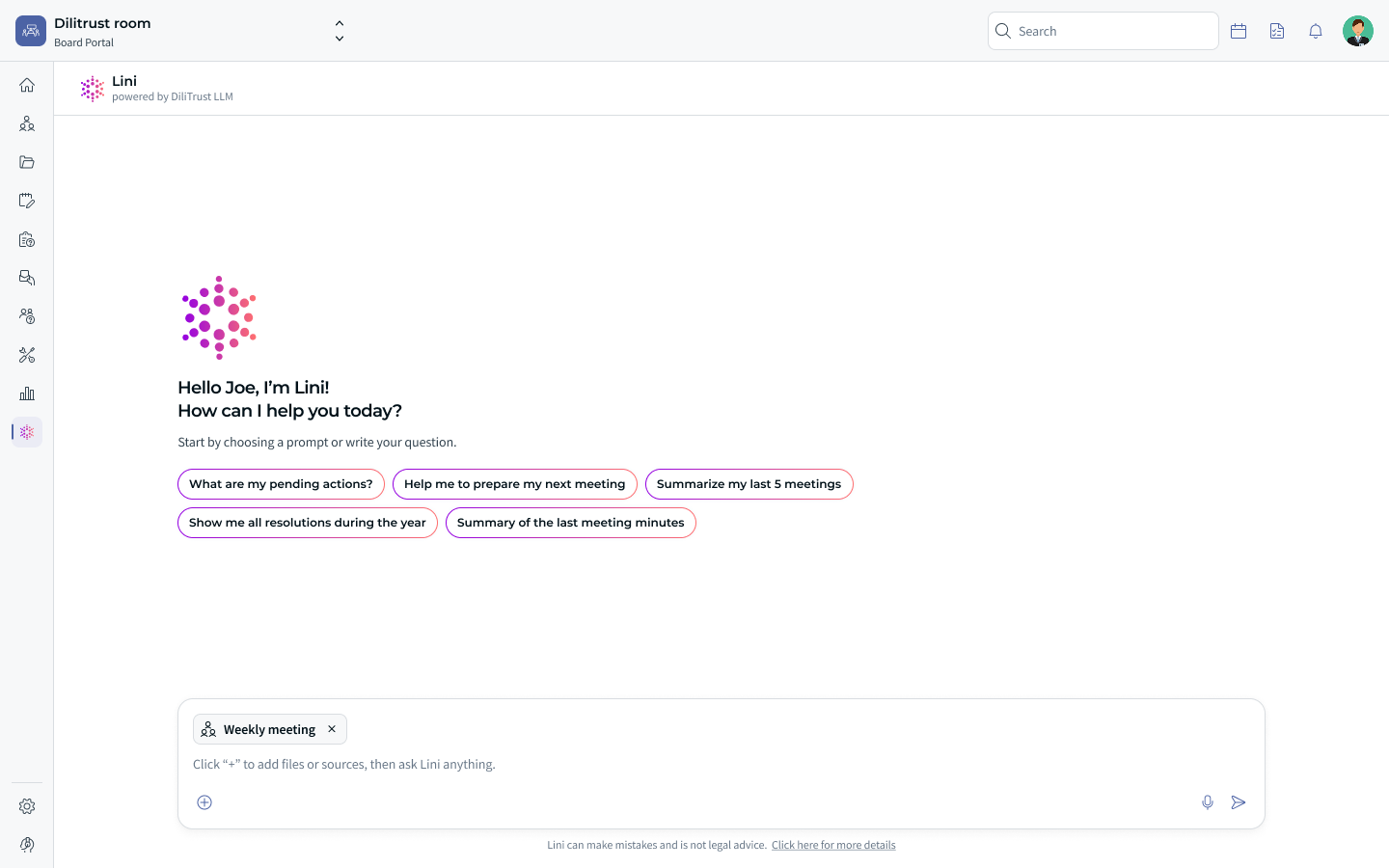Go to the Home page in the sidebar
The height and width of the screenshot is (868, 1389).
pos(27,85)
